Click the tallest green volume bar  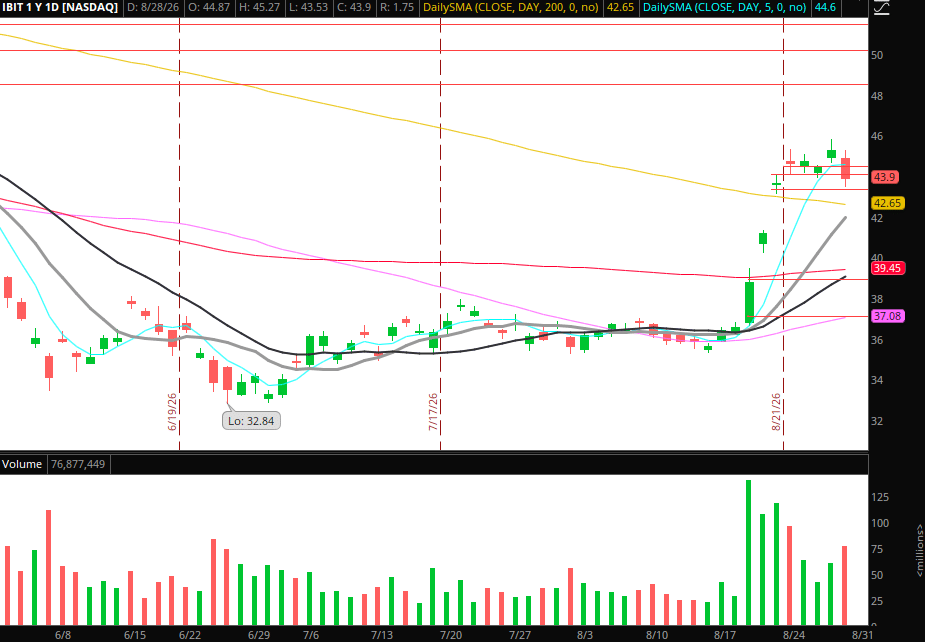pyautogui.click(x=749, y=552)
